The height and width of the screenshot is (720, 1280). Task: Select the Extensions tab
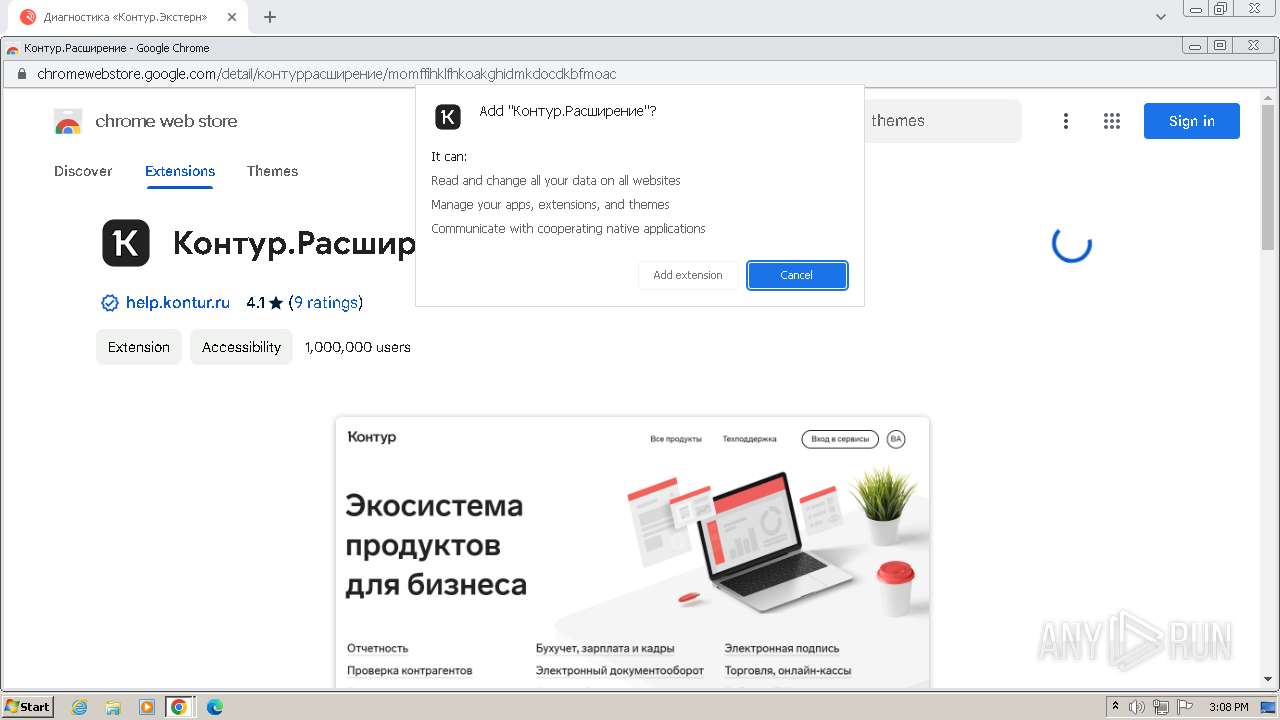(180, 171)
